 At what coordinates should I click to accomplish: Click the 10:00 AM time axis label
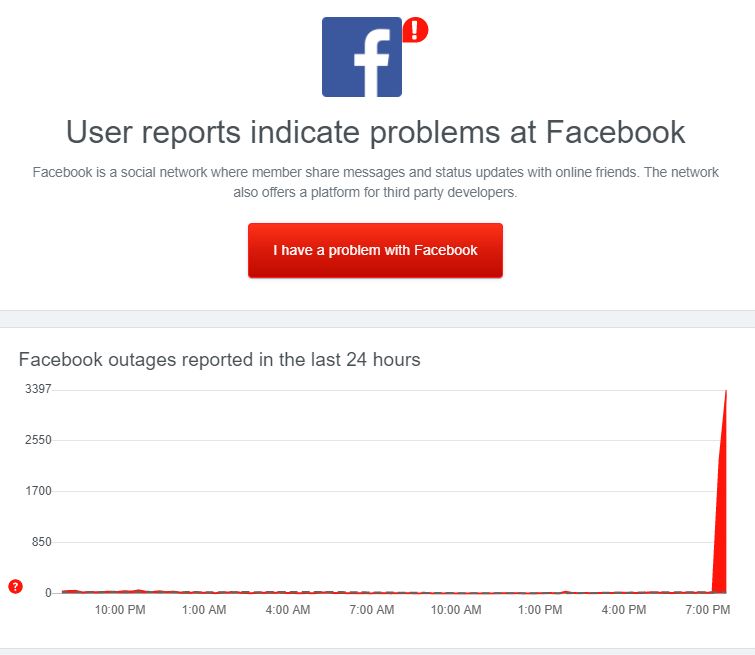coord(456,610)
